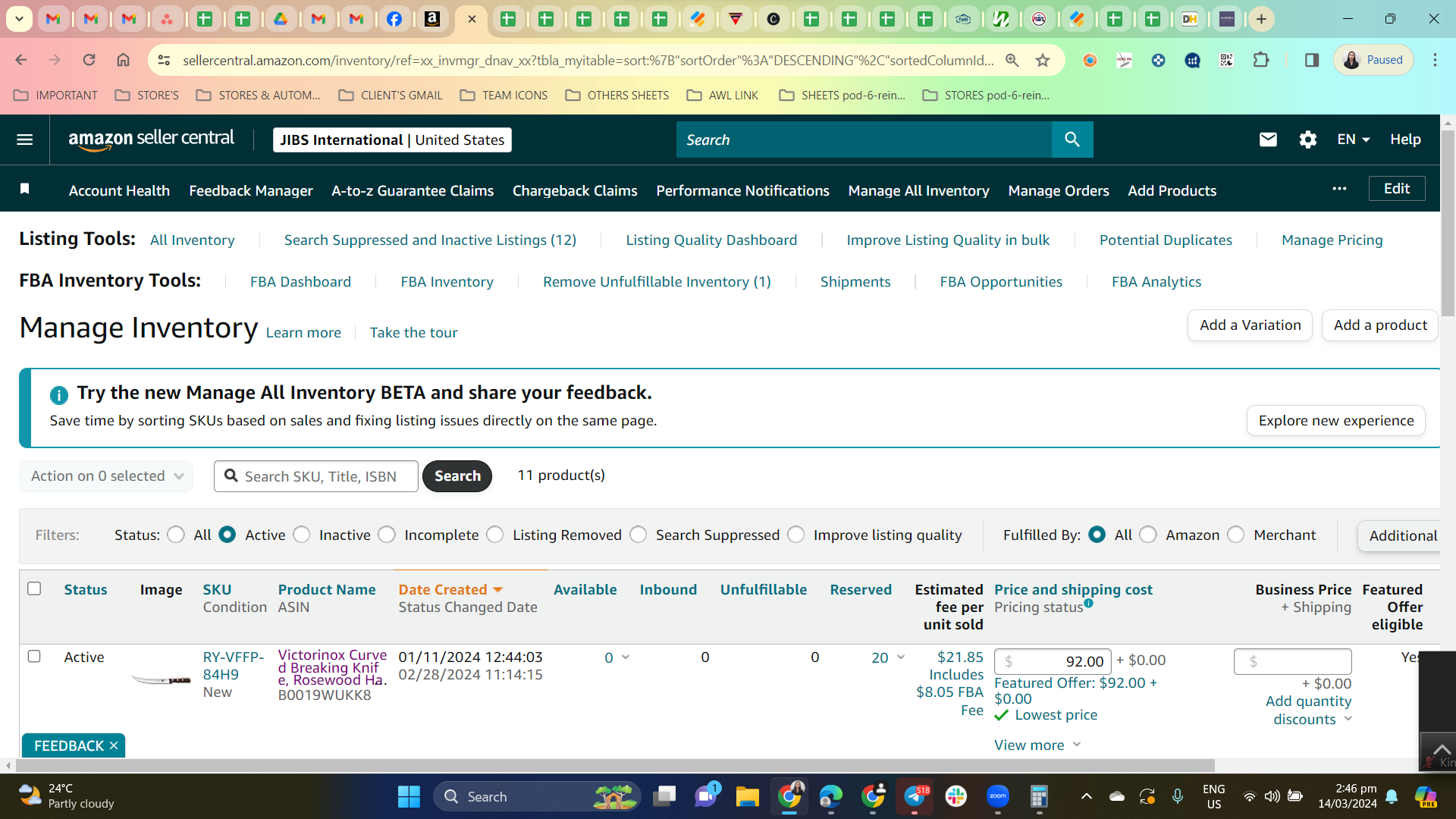Click the pricing status info icon
1456x819 pixels.
(1088, 604)
